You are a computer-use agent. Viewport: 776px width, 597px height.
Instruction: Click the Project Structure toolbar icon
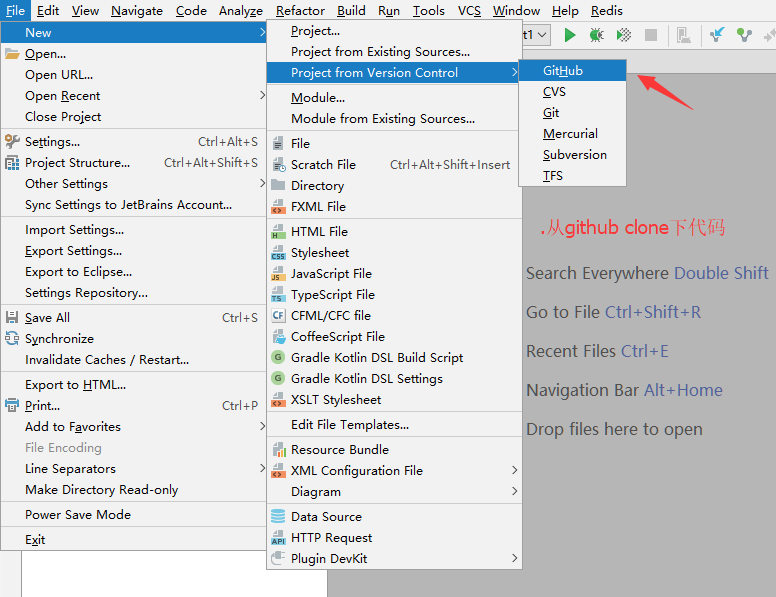683,35
